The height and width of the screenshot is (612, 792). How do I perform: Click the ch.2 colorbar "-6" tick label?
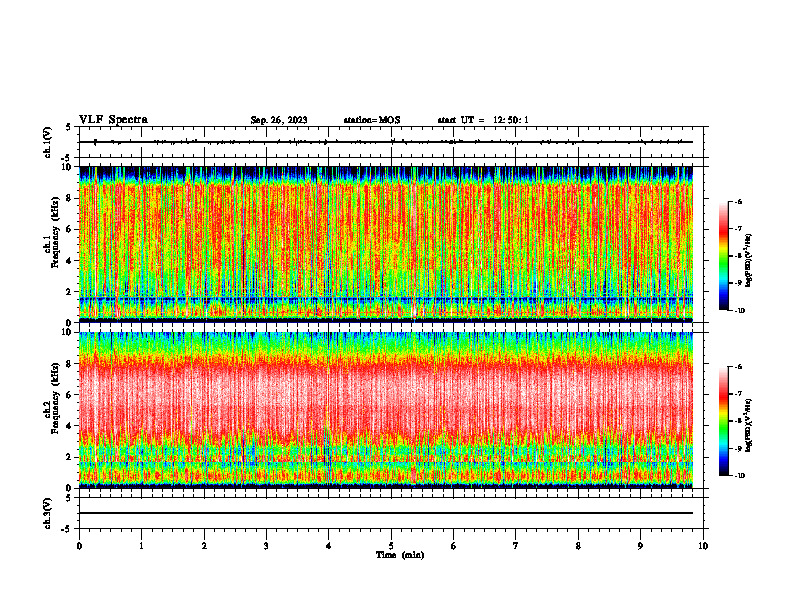[x=739, y=367]
